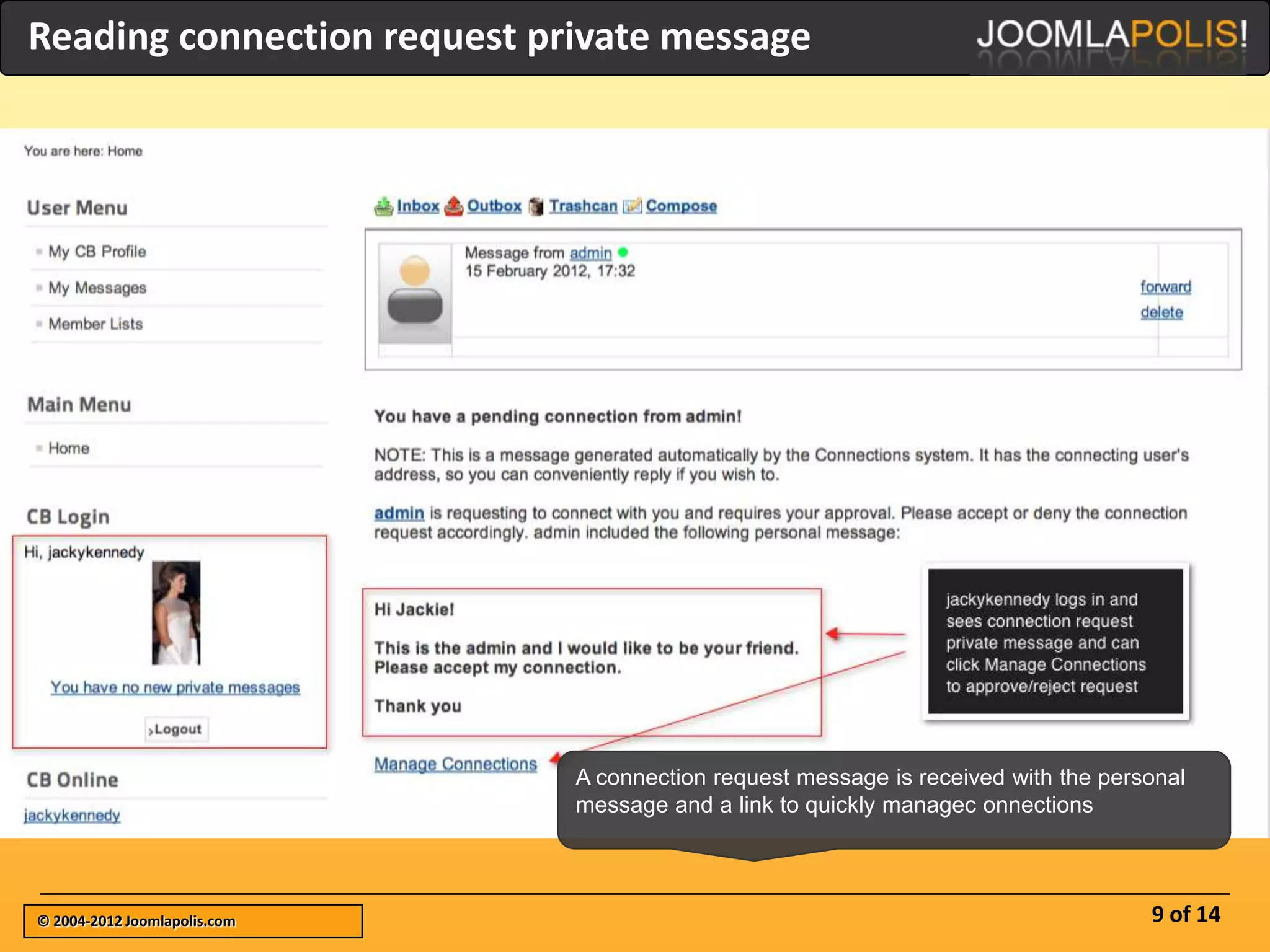Image resolution: width=1270 pixels, height=952 pixels.
Task: Click jackykennedy profile photo in CB Login
Action: (x=176, y=613)
